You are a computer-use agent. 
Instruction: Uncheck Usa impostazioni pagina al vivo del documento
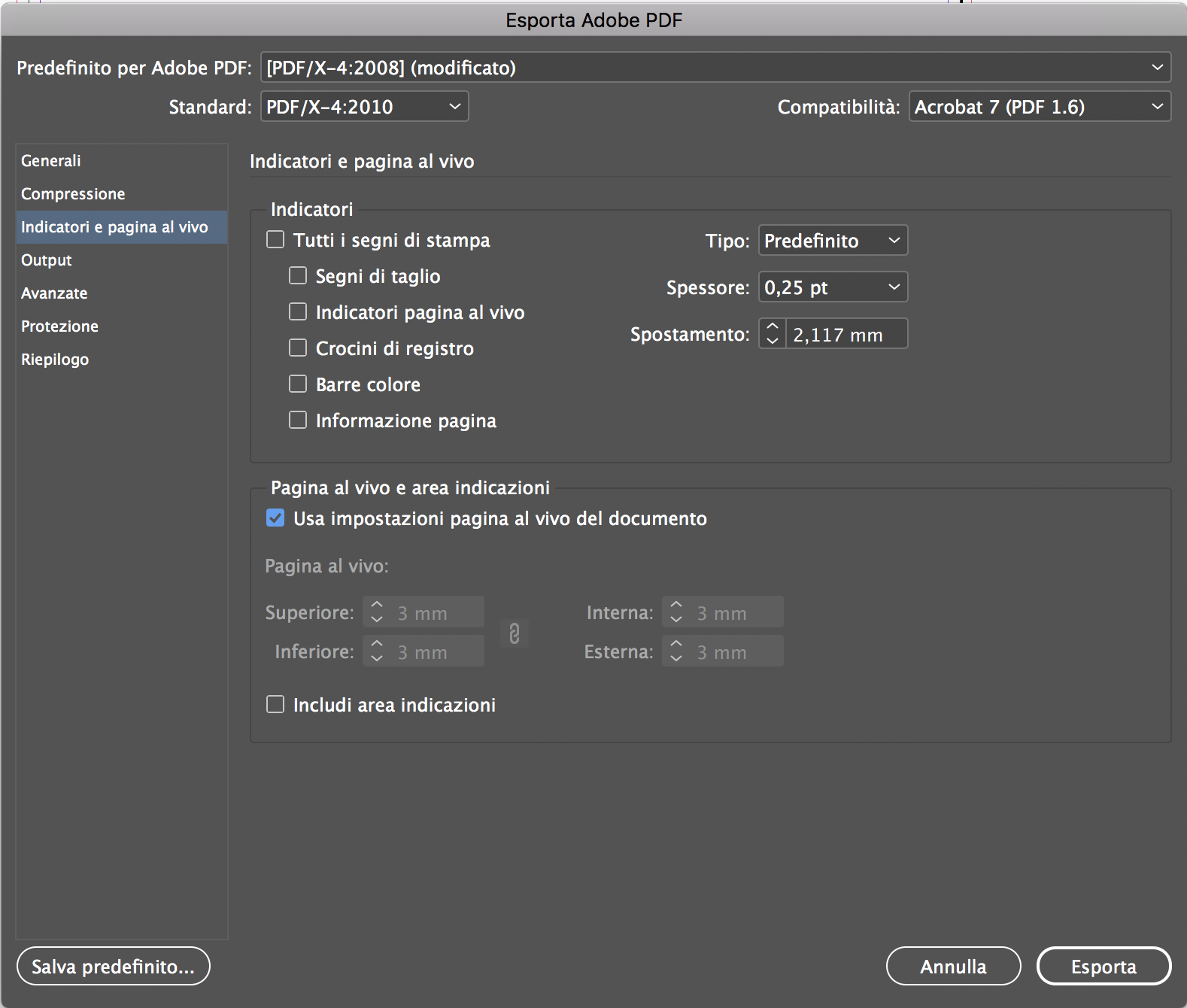pyautogui.click(x=275, y=518)
